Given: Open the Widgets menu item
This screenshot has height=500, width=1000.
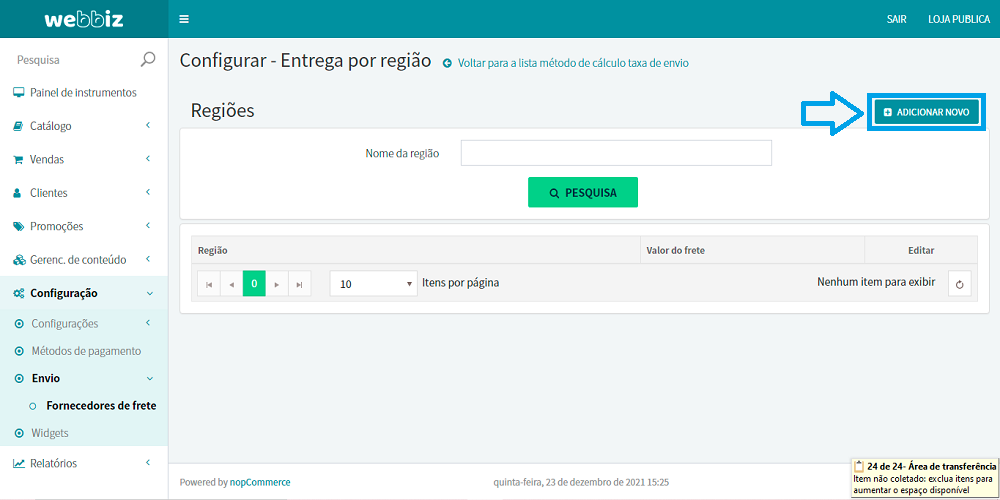Looking at the screenshot, I should (x=50, y=433).
